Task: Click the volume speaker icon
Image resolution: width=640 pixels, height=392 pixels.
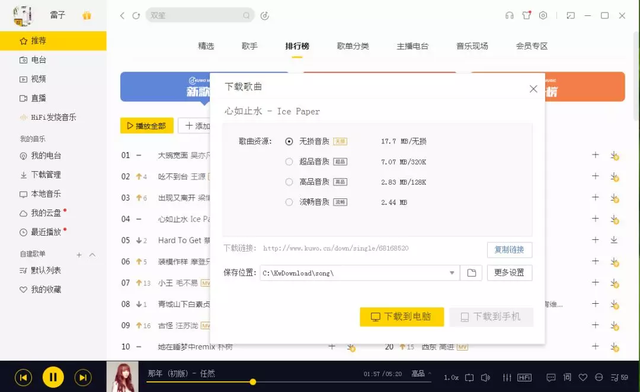Action: [x=485, y=378]
